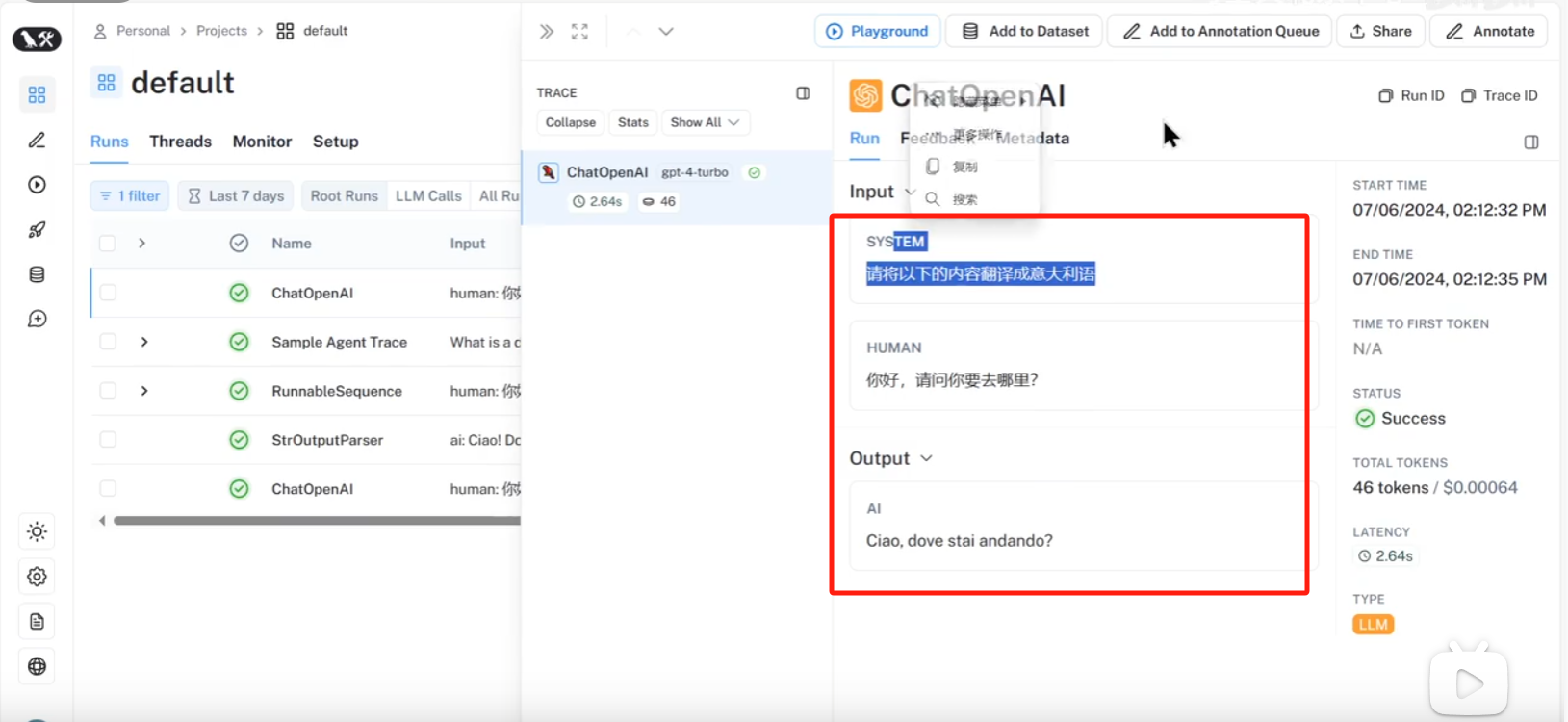Viewport: 1568px width, 722px height.
Task: Click Add to Dataset button
Action: pyautogui.click(x=1025, y=31)
